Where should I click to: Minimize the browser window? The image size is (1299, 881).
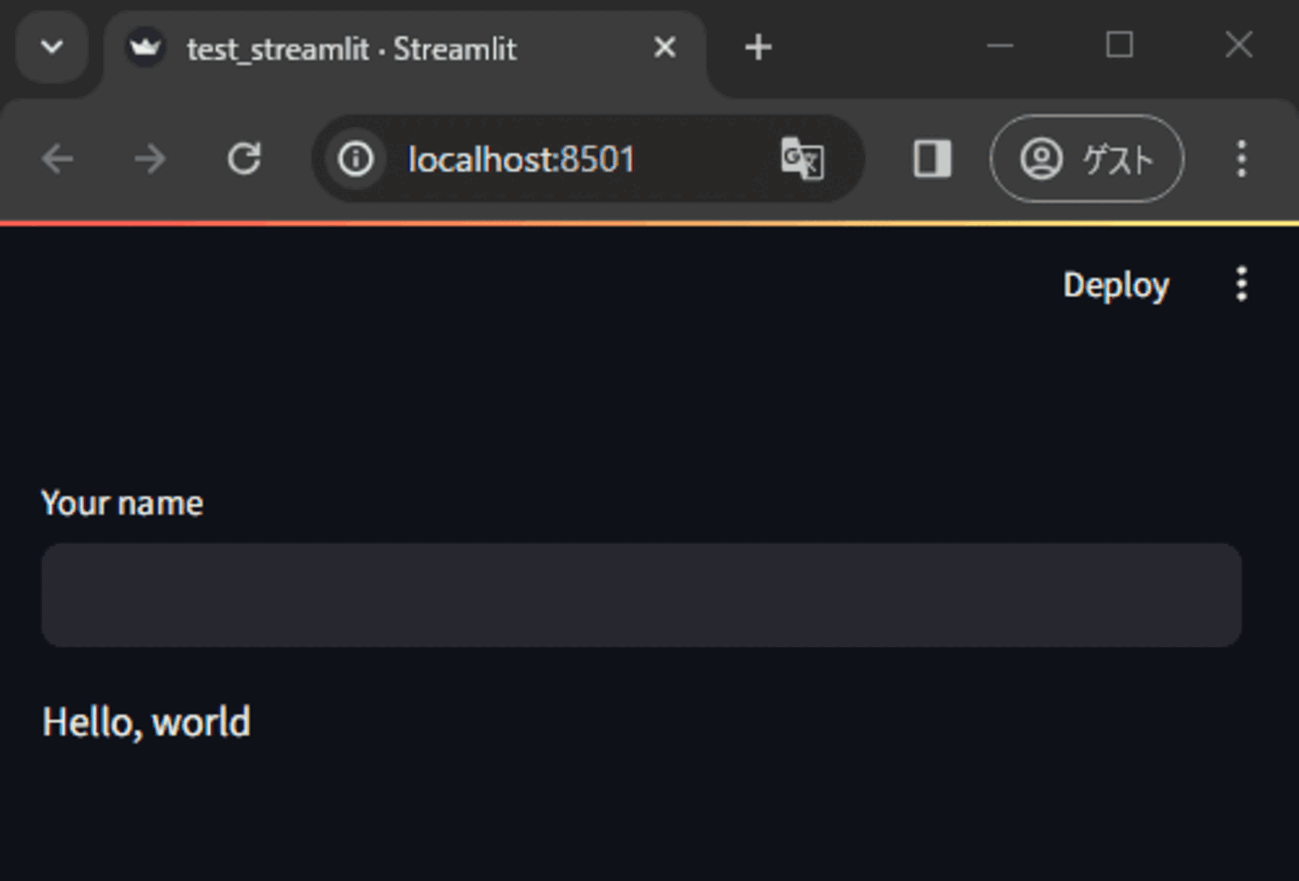click(x=1000, y=46)
